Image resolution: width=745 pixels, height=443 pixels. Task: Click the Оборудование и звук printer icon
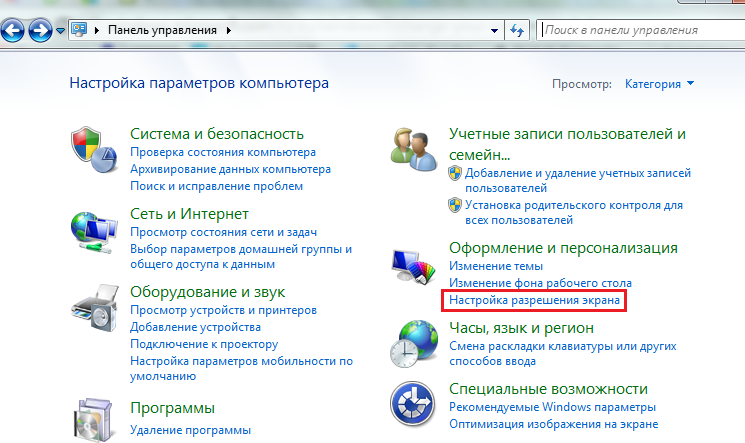[95, 308]
